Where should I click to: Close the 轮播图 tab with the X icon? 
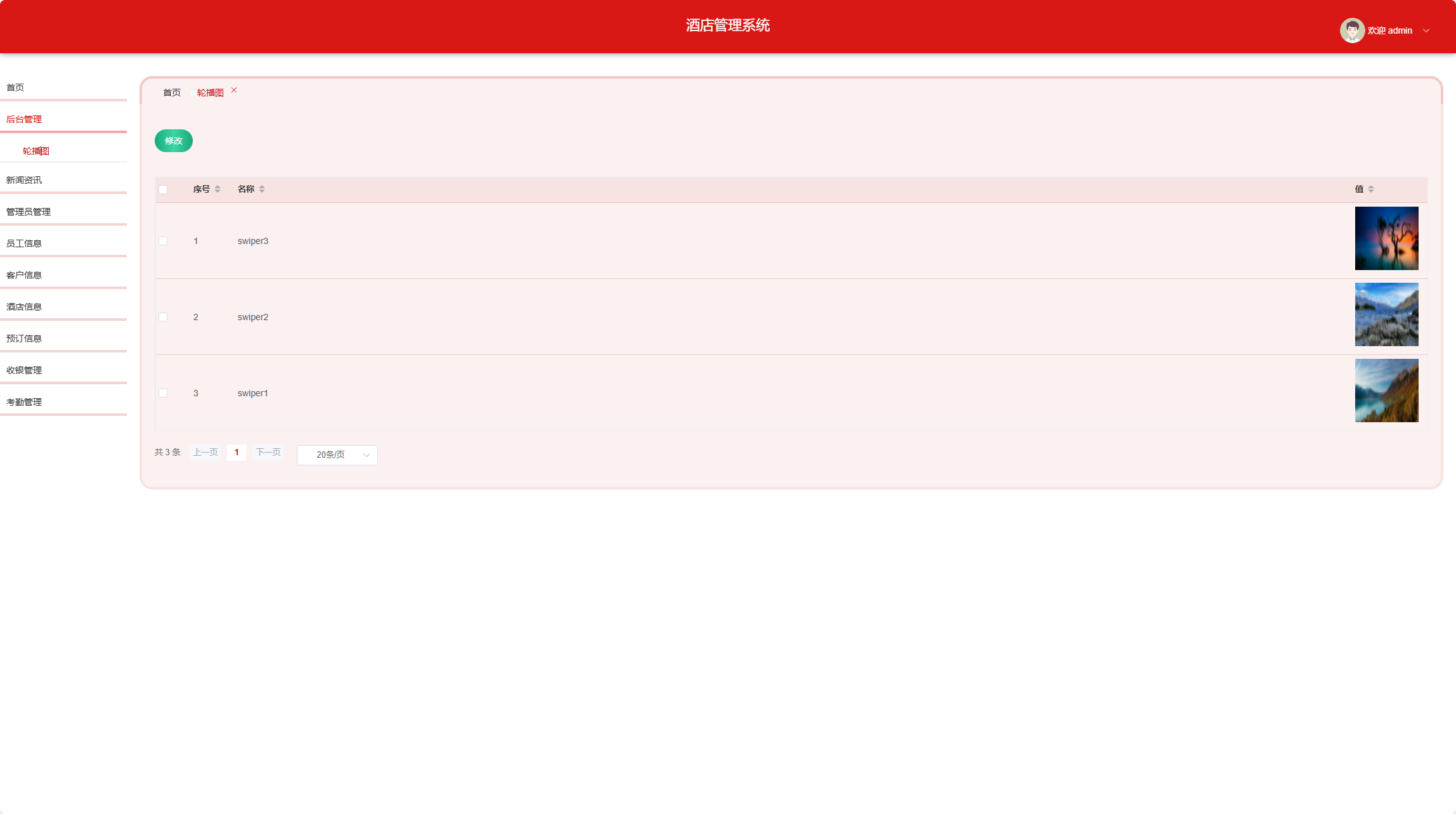point(234,91)
